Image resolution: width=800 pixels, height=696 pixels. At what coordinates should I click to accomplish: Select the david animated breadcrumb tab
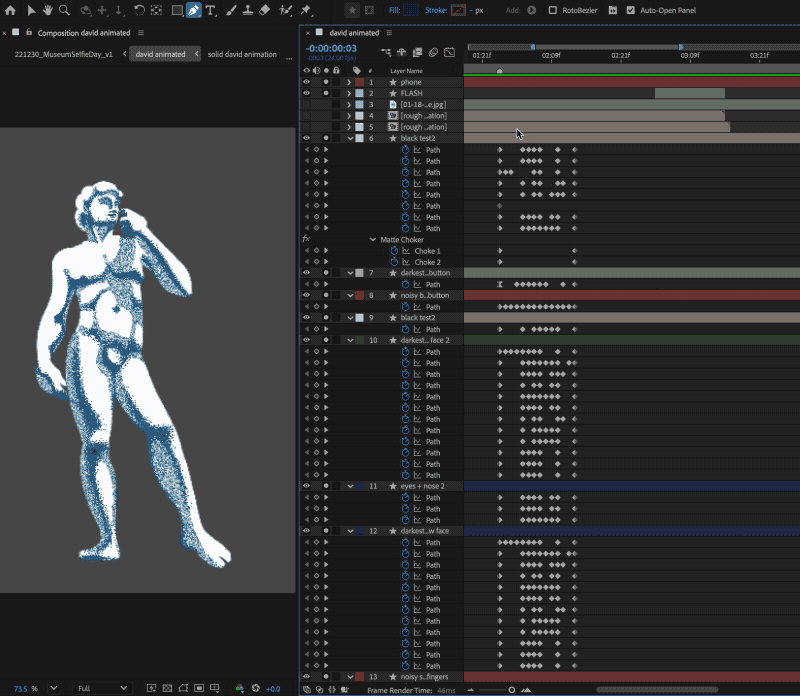[x=160, y=54]
